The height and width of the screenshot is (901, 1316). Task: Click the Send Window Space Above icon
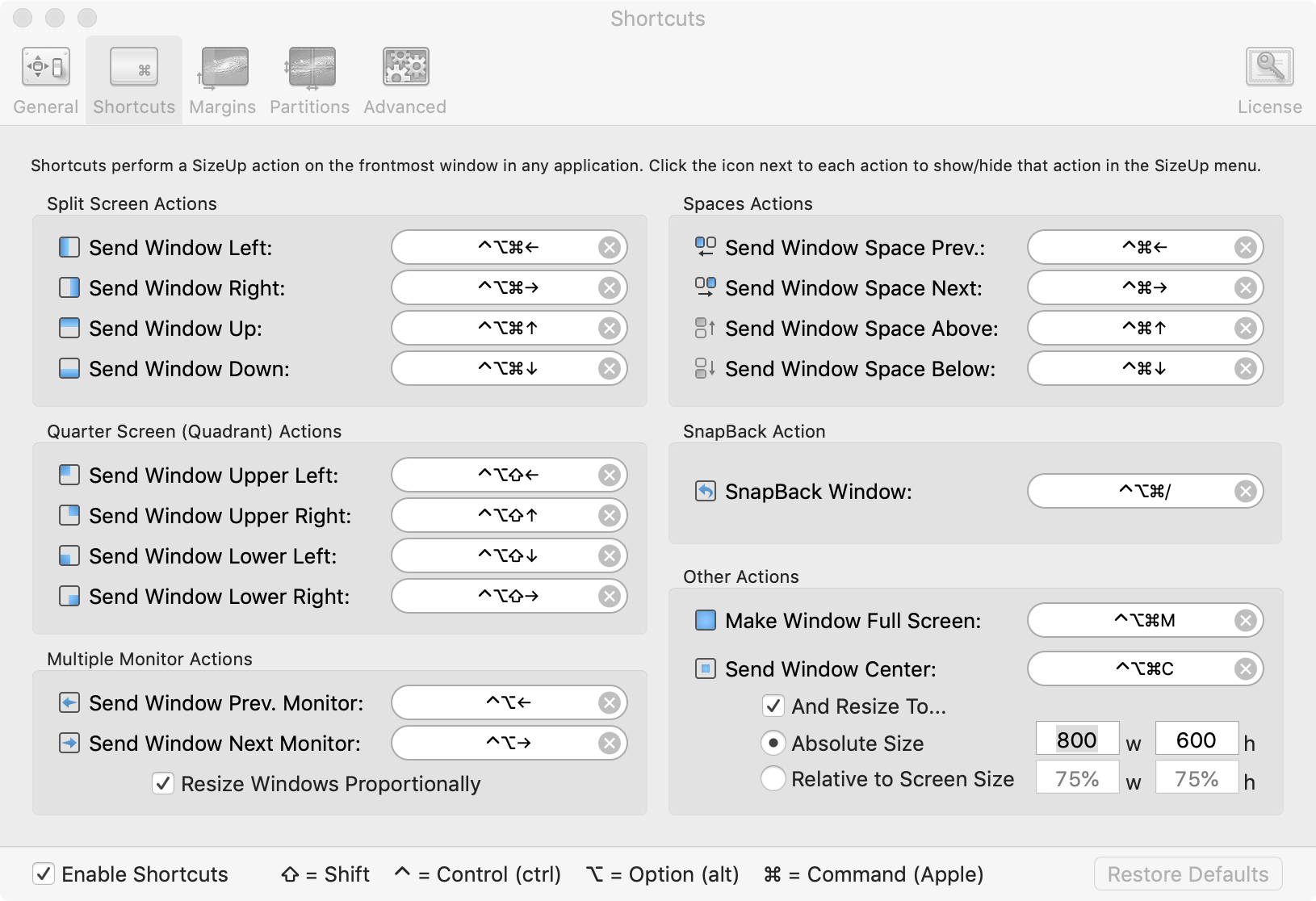point(706,328)
